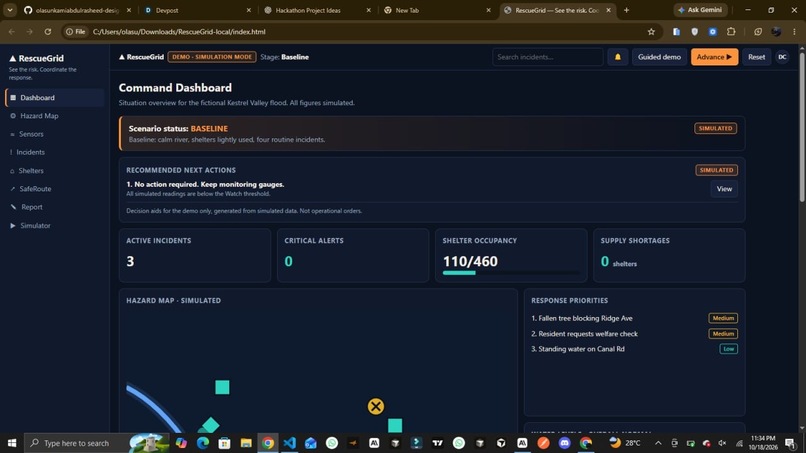The image size is (806, 453).
Task: Reload the page
Action: click(48, 32)
